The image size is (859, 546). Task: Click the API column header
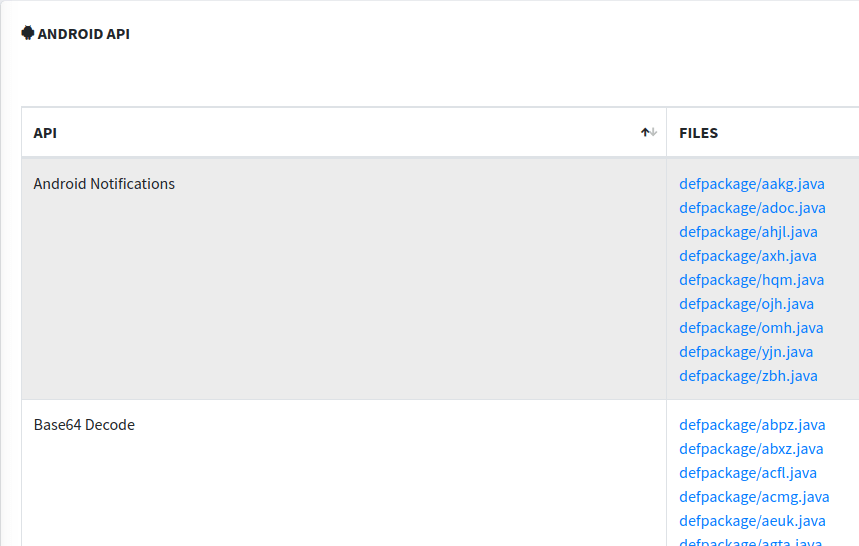[344, 133]
